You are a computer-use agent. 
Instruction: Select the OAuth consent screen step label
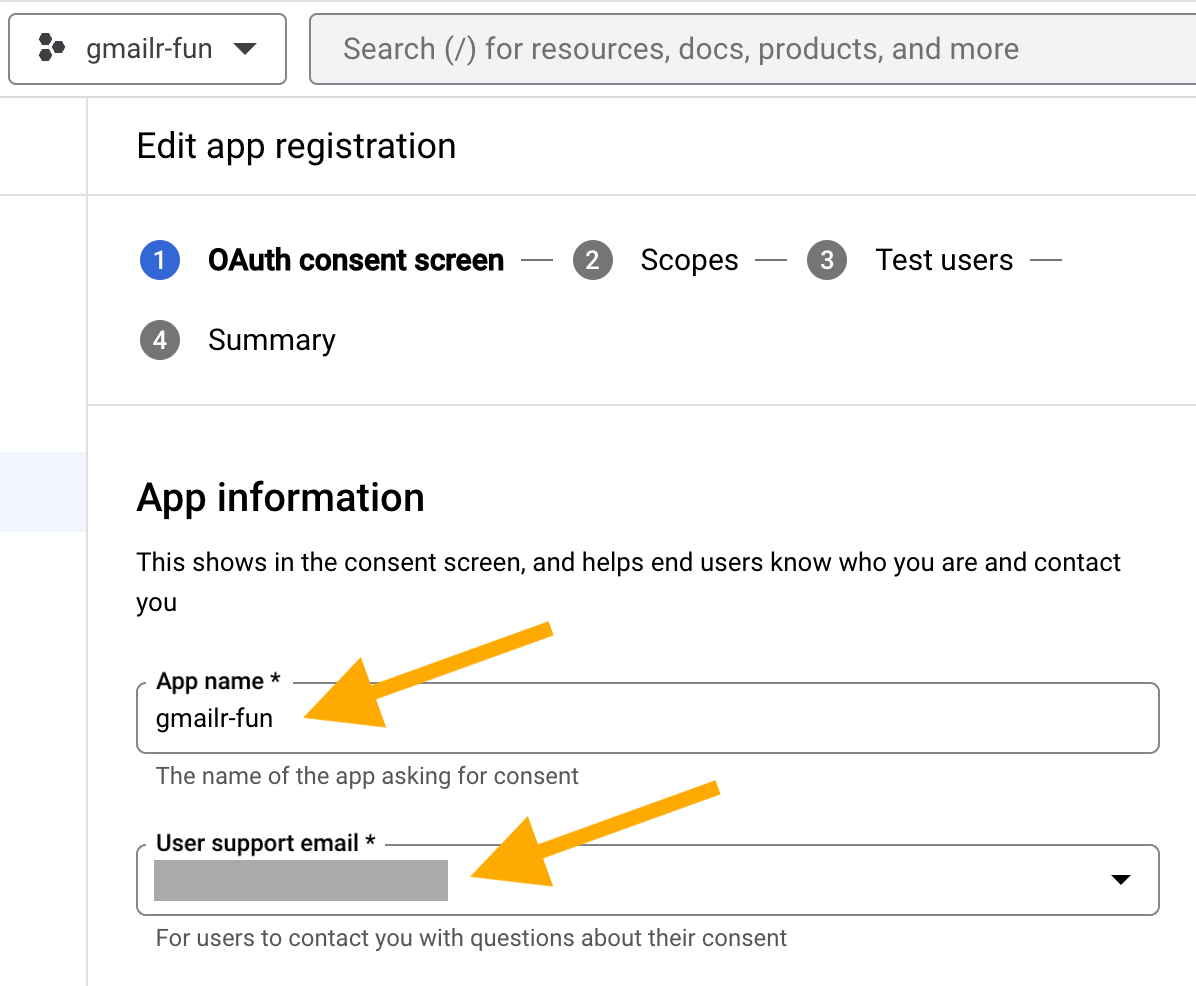click(355, 260)
